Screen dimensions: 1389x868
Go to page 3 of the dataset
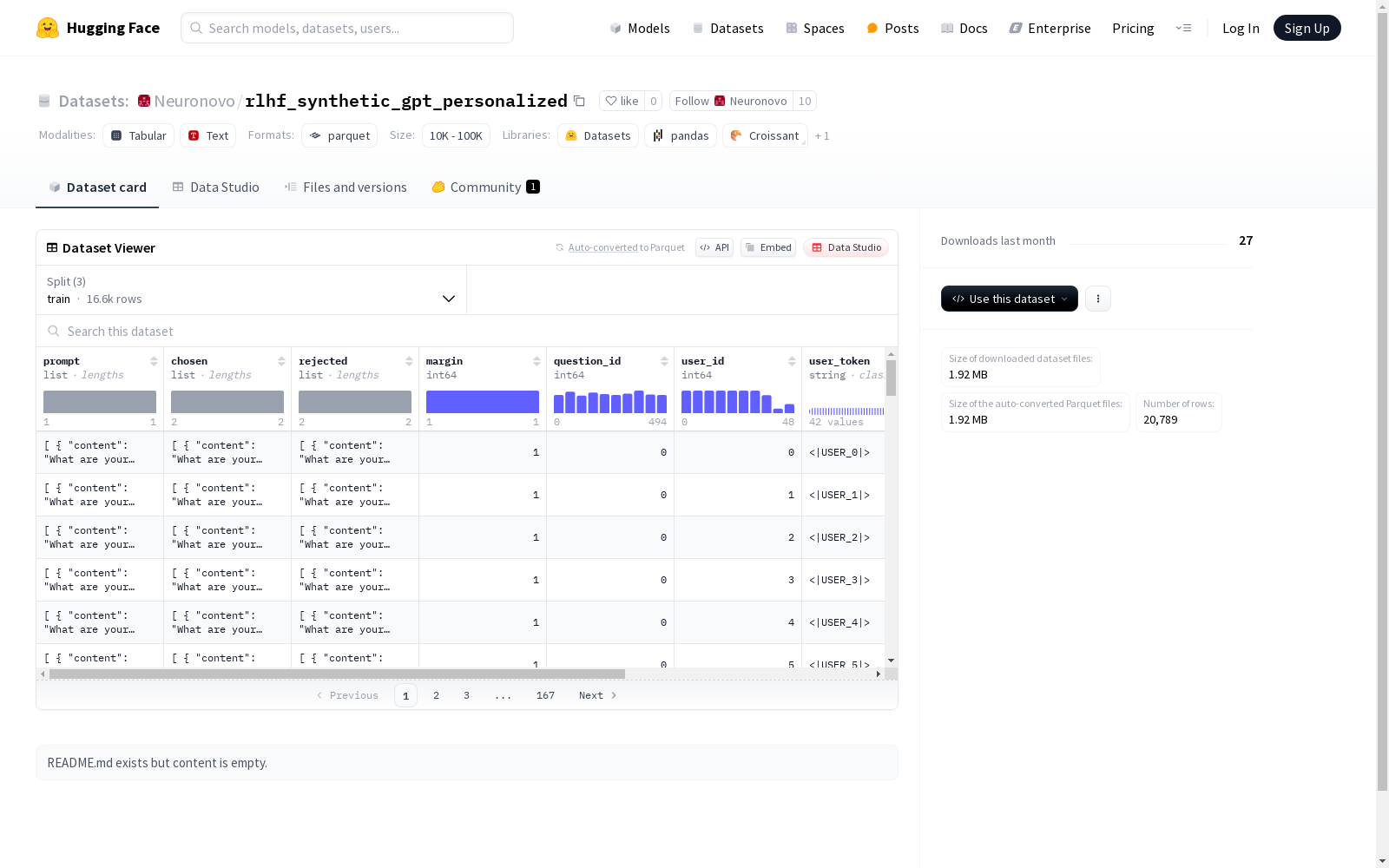click(x=466, y=695)
